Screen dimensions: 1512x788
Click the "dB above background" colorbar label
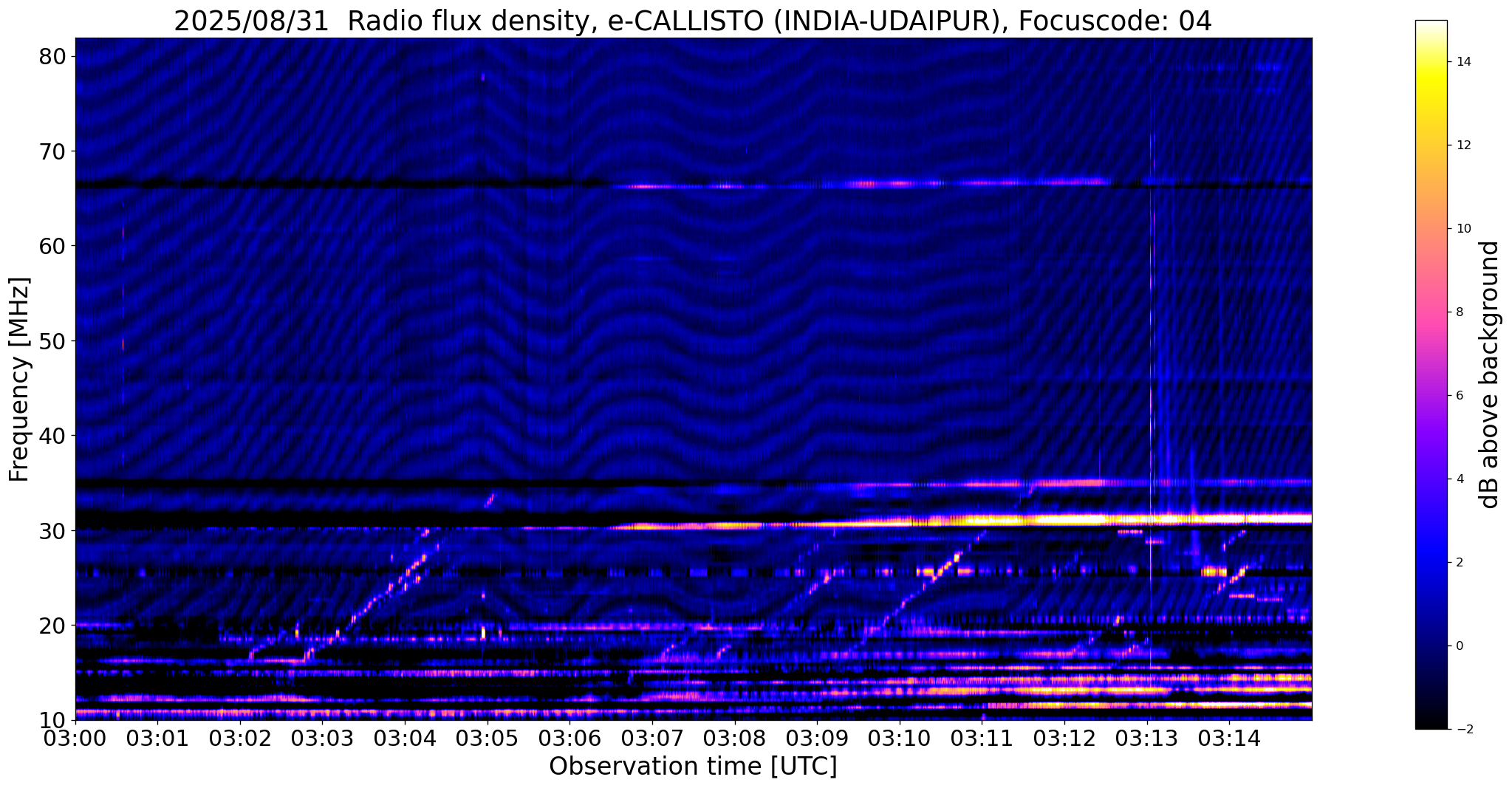coord(1490,374)
